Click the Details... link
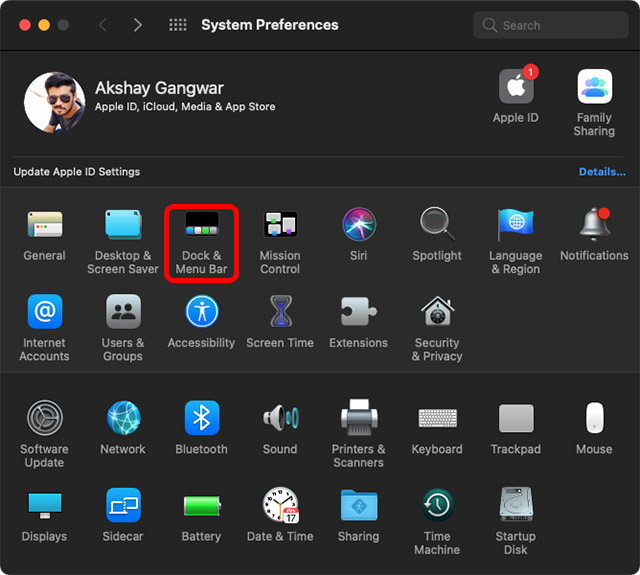Viewport: 640px width, 575px height. point(602,172)
